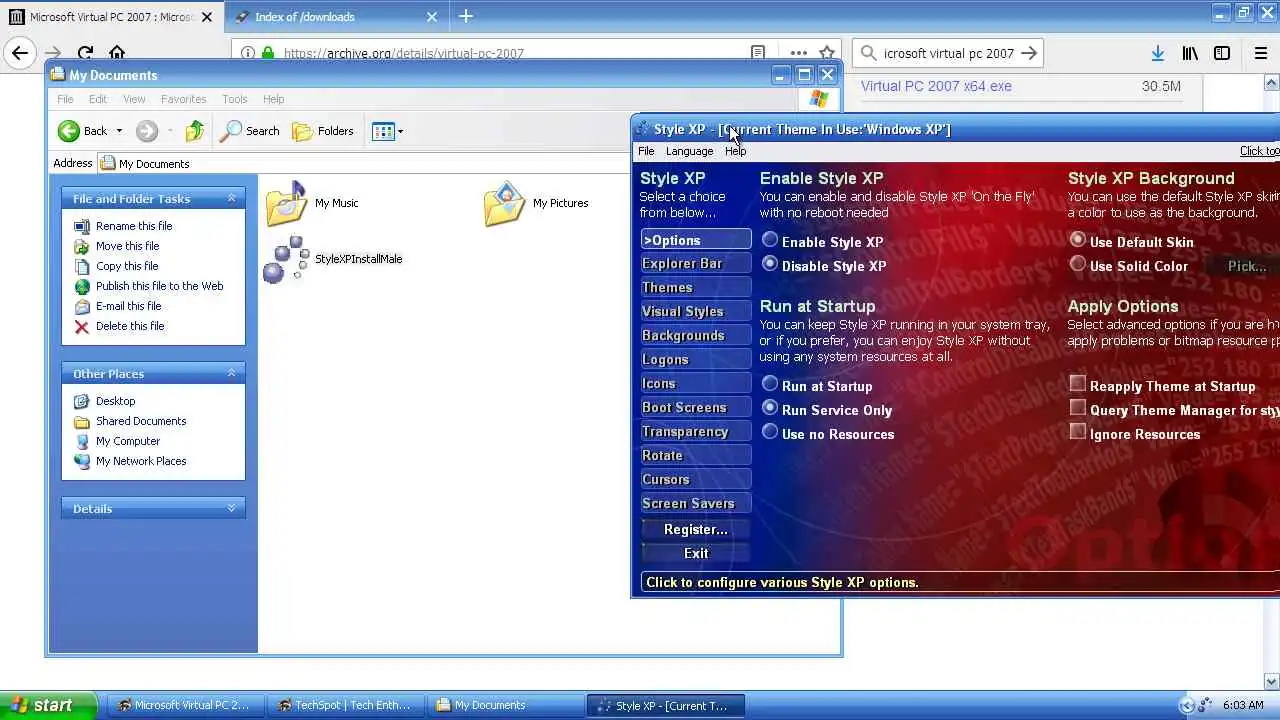The height and width of the screenshot is (720, 1280).
Task: Switch to TechSpot taskbar button
Action: pyautogui.click(x=345, y=705)
